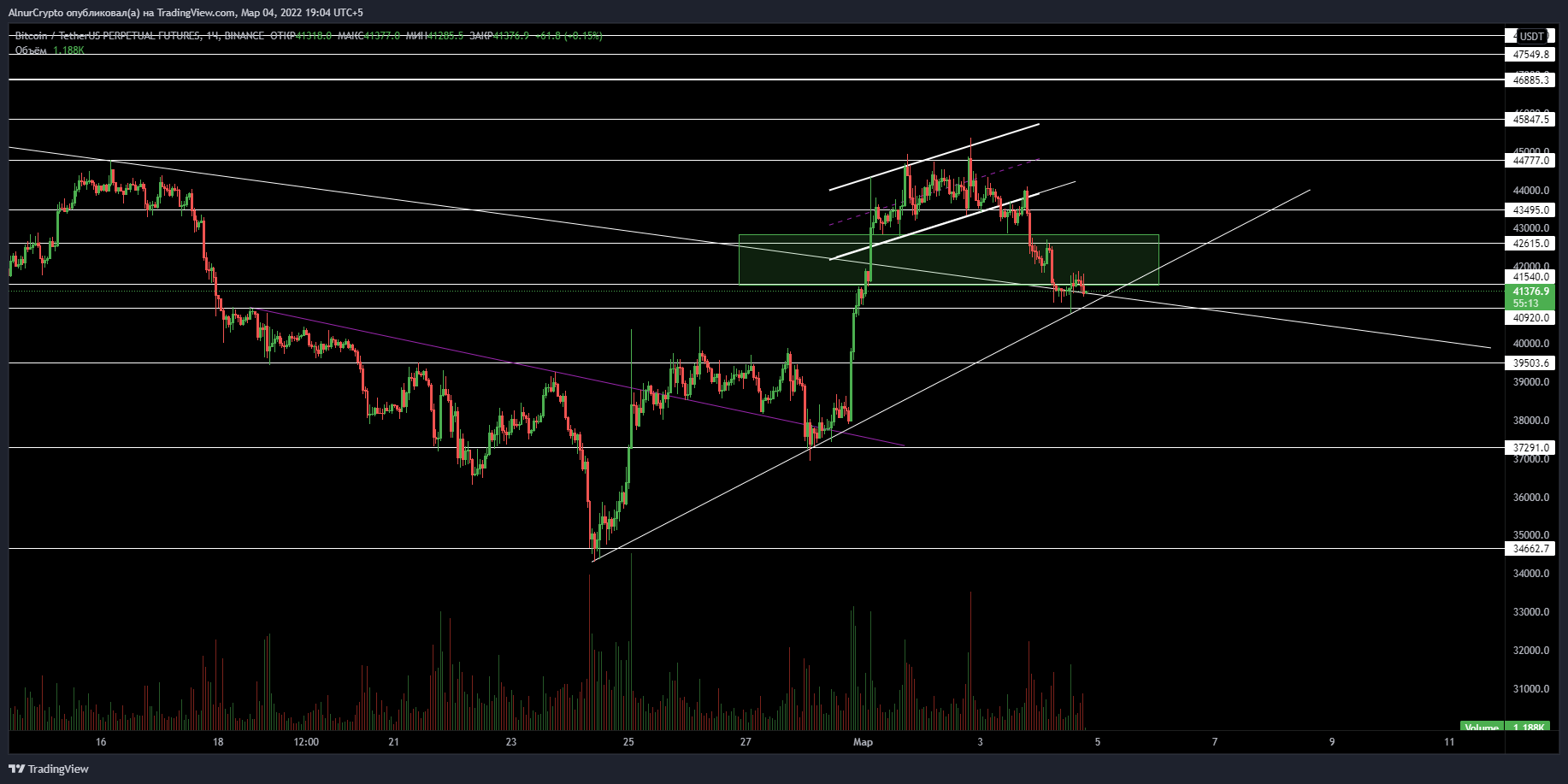Select the Bitcoin / TetherUS PERPETUAL FUTURES symbol title
Viewport: 1568px width, 784px height.
point(109,36)
